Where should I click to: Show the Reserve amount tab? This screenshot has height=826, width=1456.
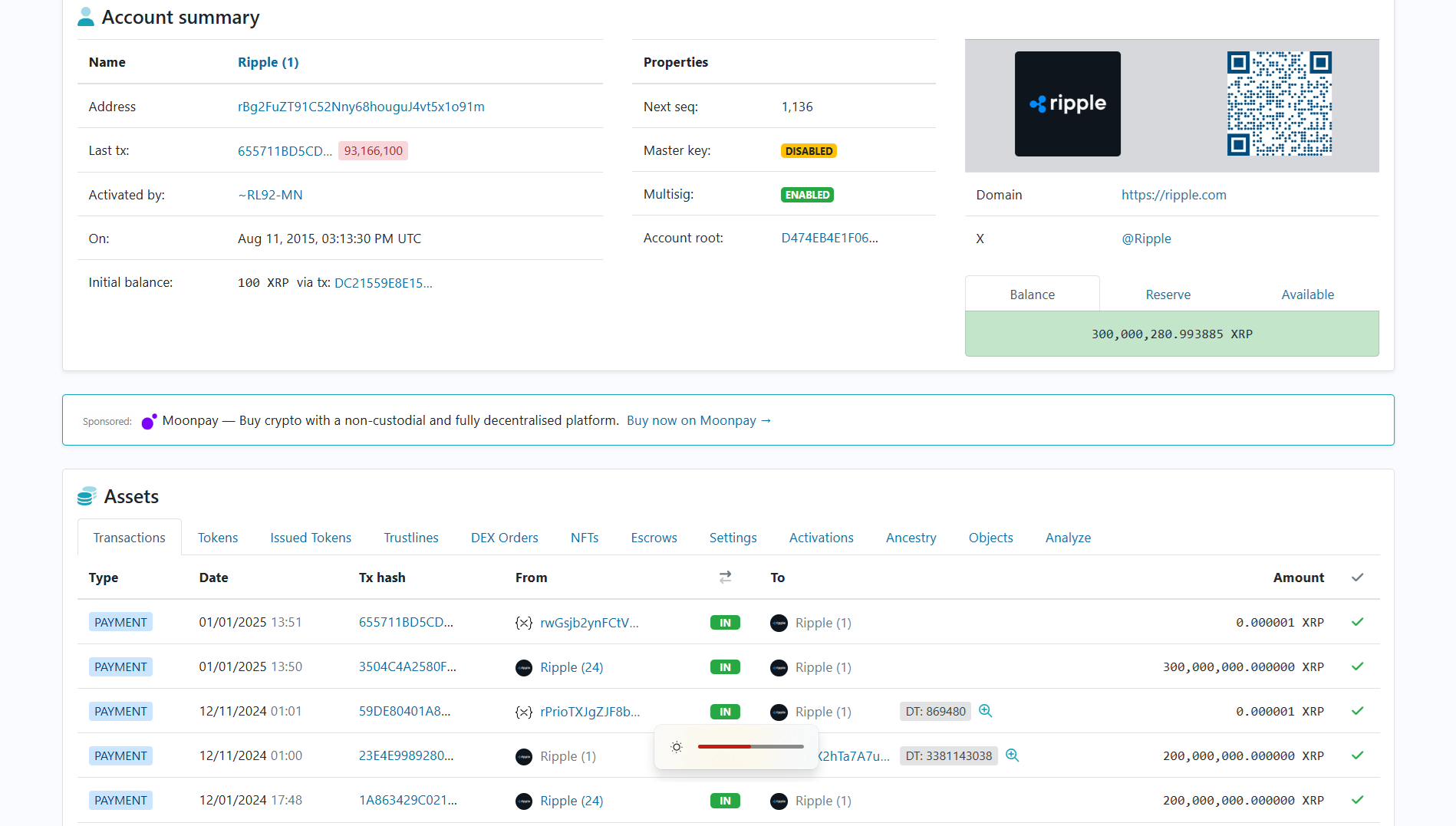[1168, 295]
